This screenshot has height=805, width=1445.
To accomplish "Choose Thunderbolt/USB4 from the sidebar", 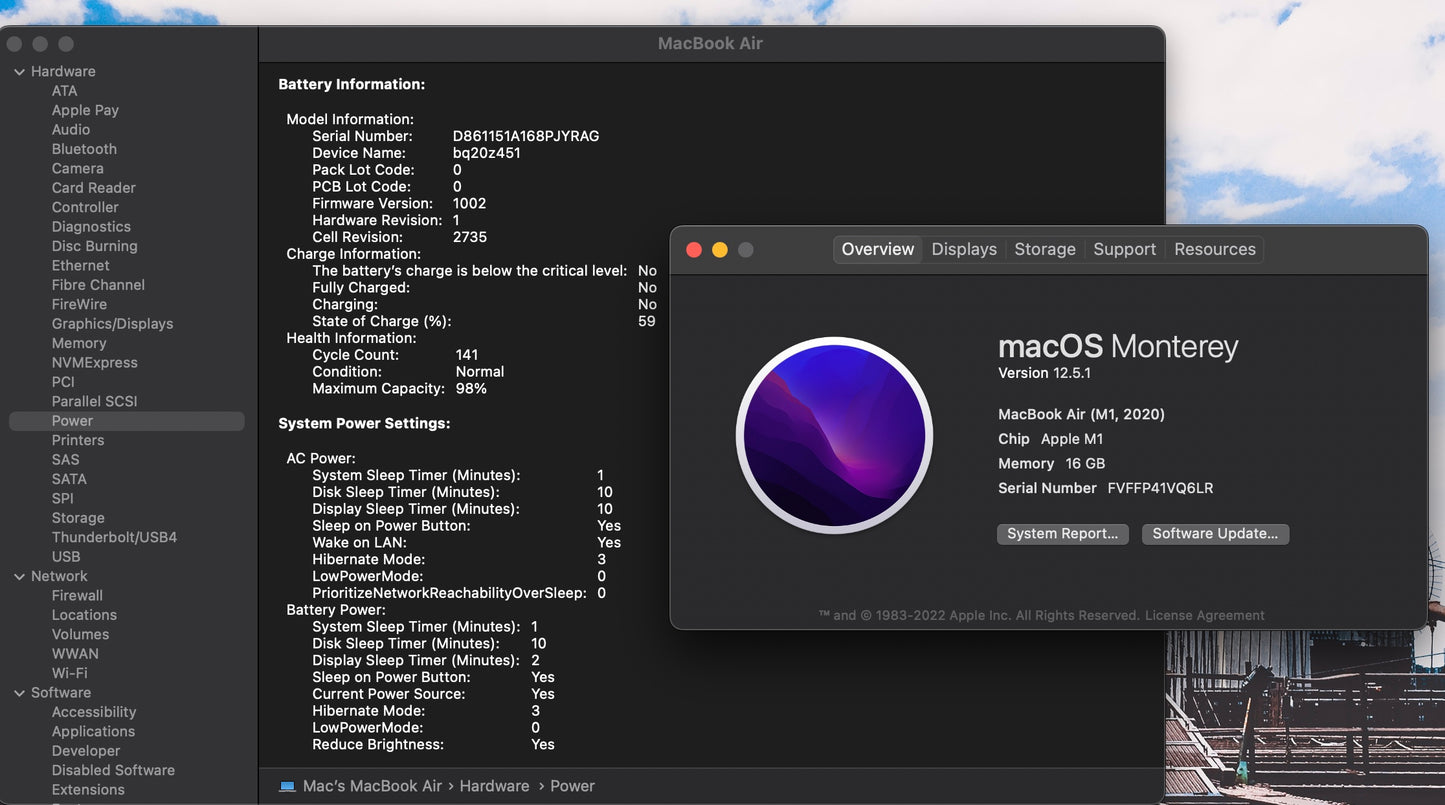I will [x=114, y=537].
